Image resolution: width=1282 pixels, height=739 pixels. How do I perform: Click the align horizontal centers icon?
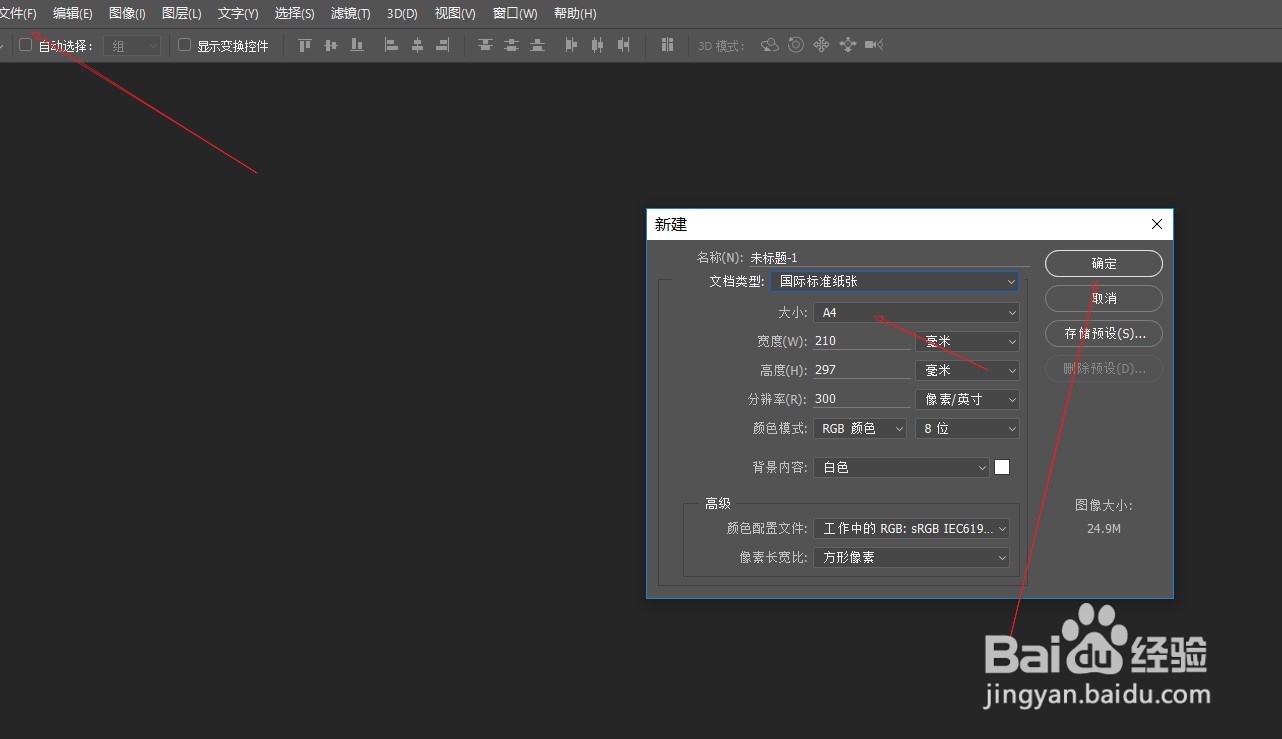tap(417, 45)
